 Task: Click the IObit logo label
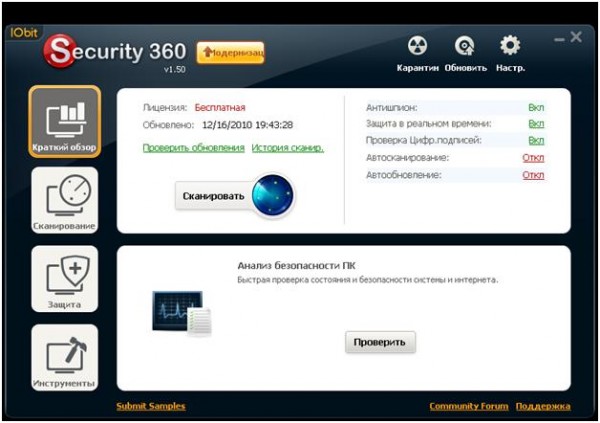(x=24, y=33)
